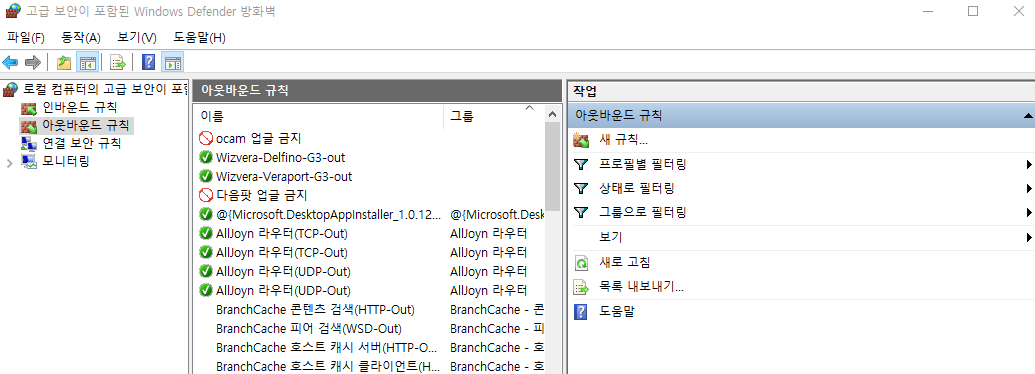Screen dimensions: 1035x374
Task: Expand the 모니터링 tree node chevron
Action: [x=9, y=162]
